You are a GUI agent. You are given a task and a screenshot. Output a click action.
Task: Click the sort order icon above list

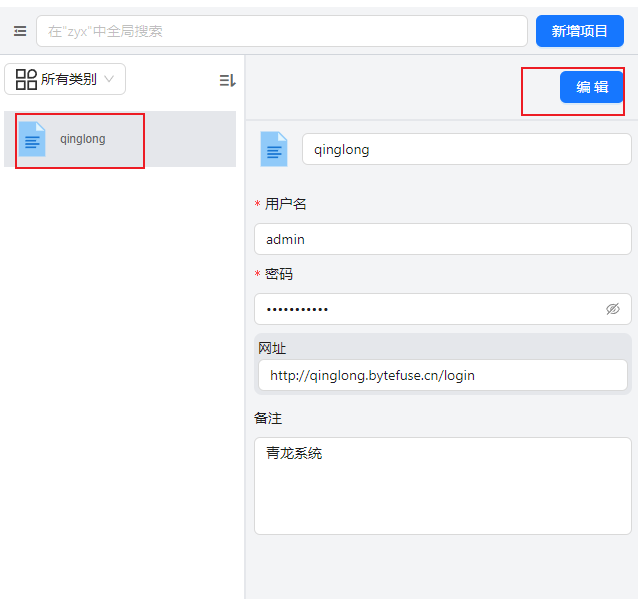[x=227, y=80]
